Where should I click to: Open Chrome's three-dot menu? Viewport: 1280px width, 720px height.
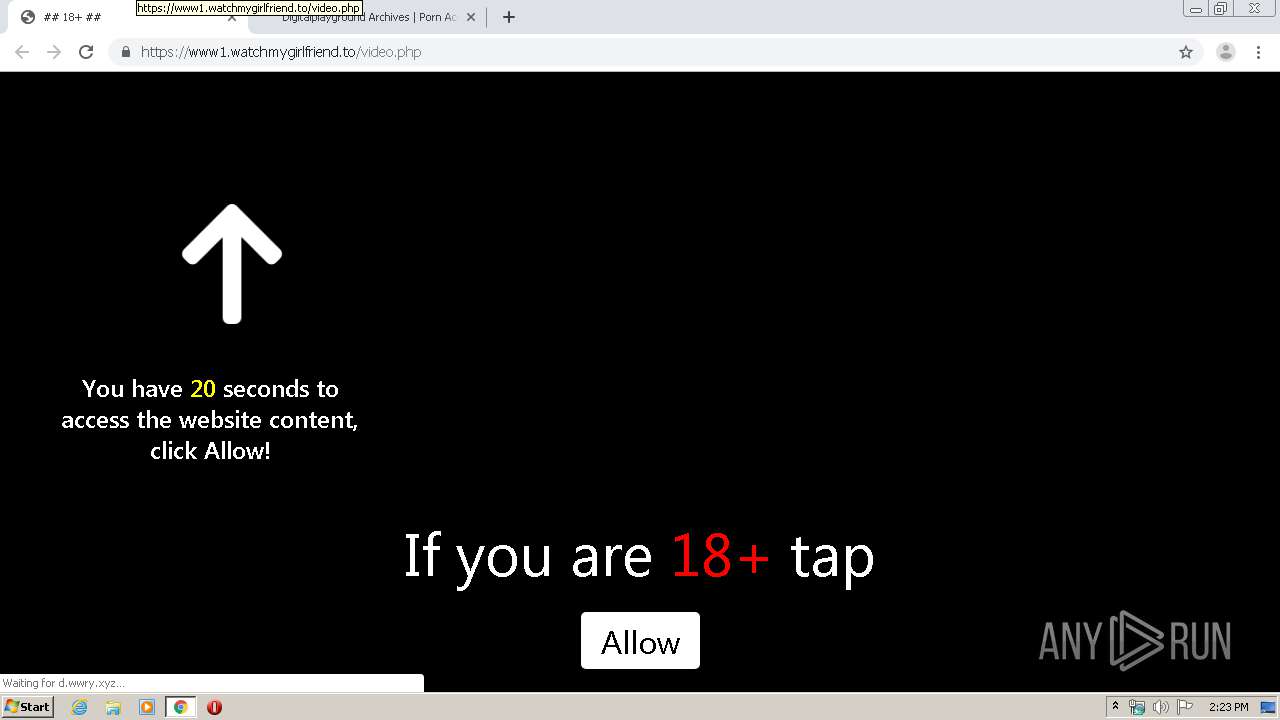coord(1258,52)
